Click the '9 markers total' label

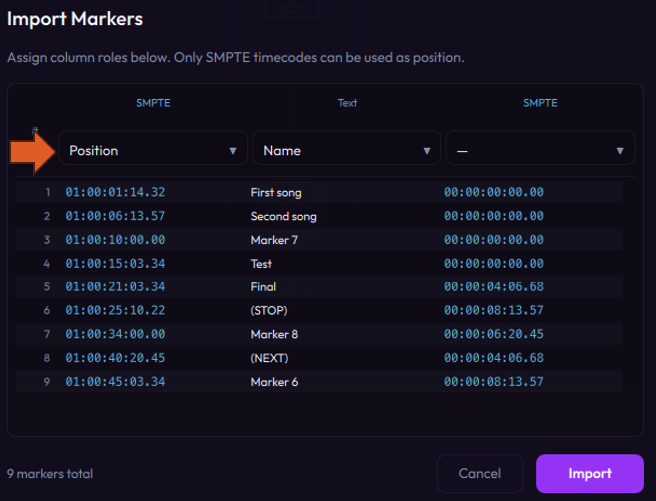(x=50, y=474)
